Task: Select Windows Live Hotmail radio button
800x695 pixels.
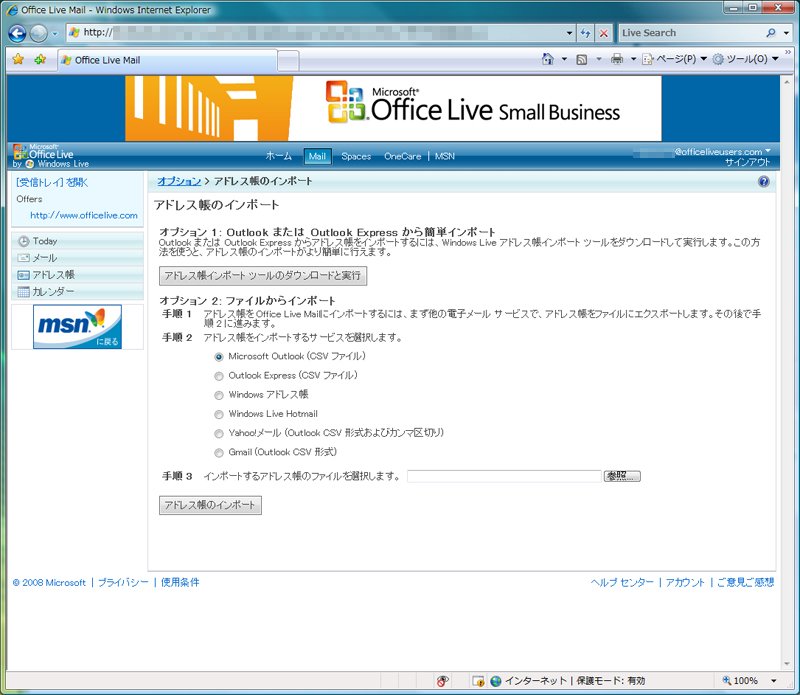Action: click(x=219, y=414)
